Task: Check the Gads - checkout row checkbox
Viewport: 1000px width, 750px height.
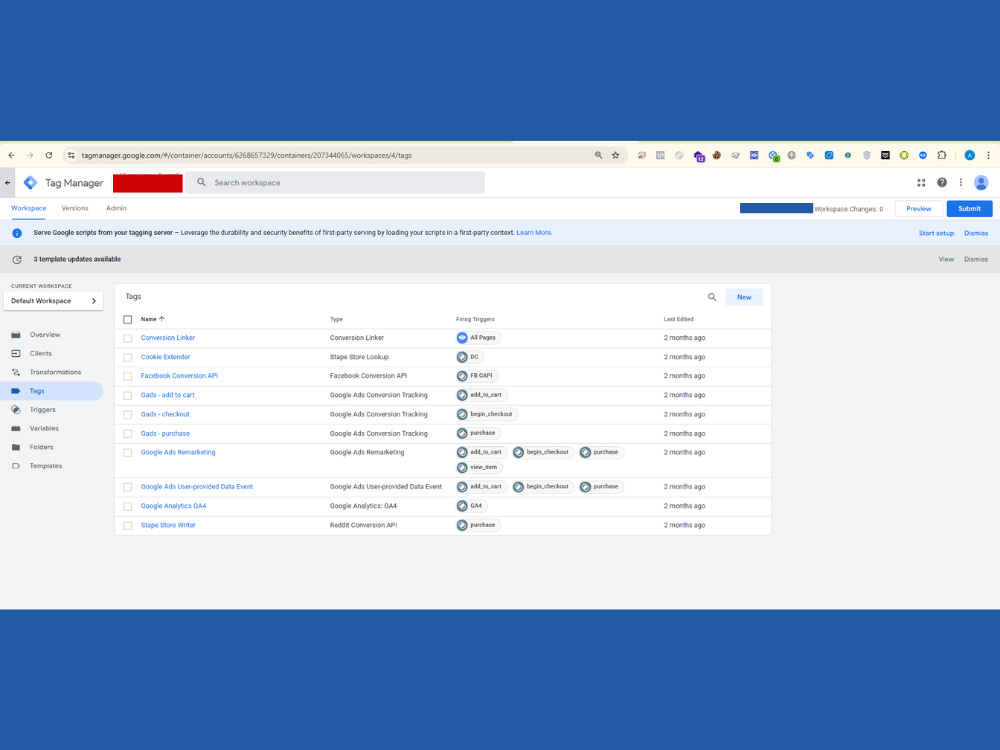Action: pos(128,415)
